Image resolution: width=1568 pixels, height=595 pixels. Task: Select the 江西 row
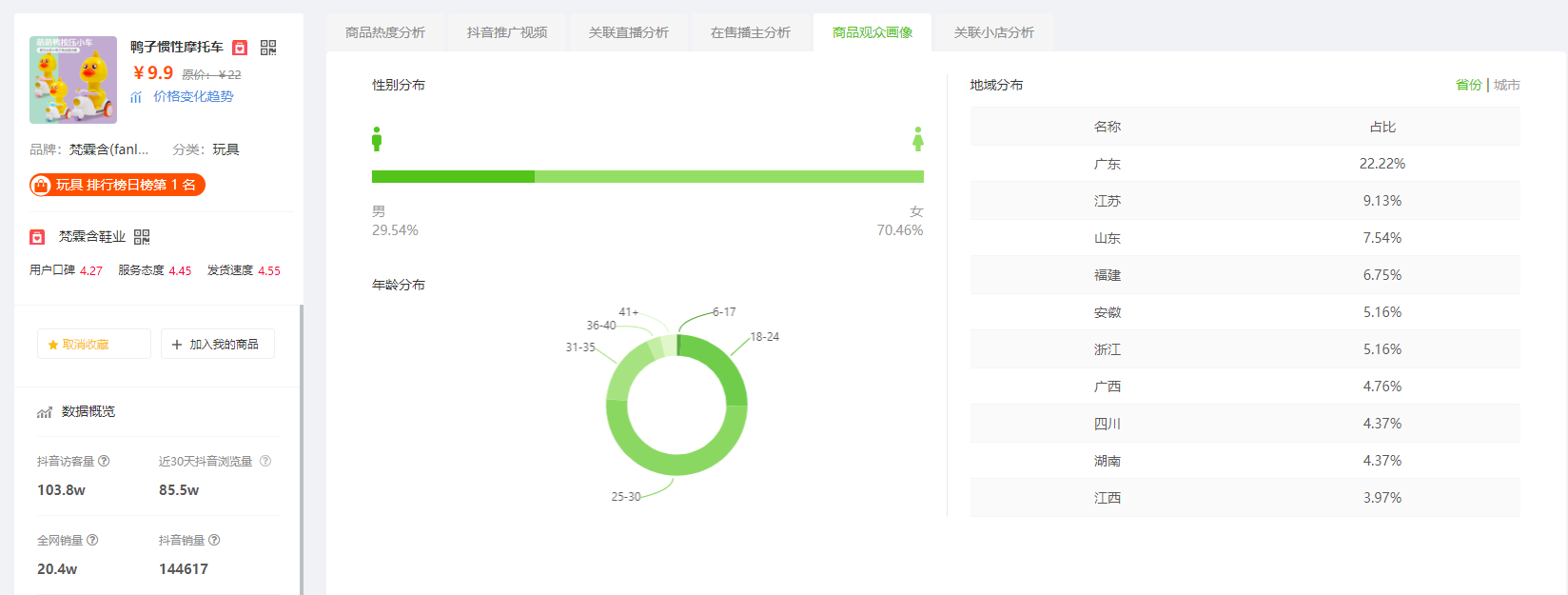point(1245,498)
